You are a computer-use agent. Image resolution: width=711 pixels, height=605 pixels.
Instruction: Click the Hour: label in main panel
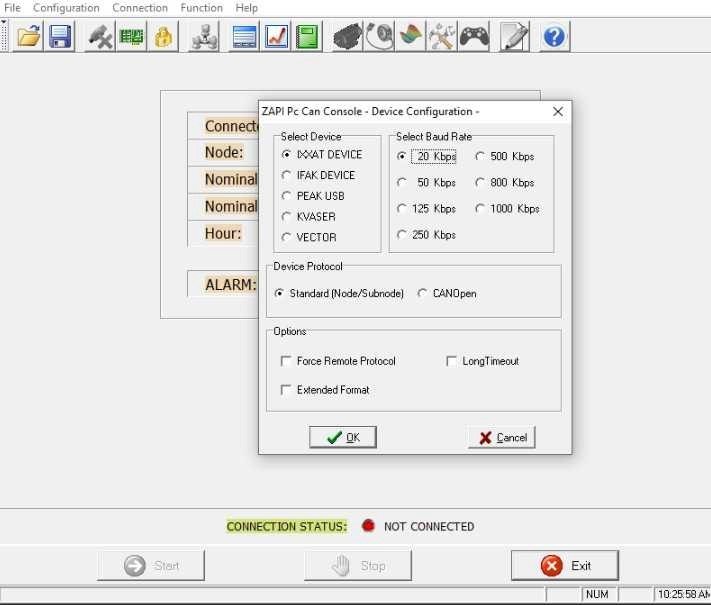click(223, 233)
